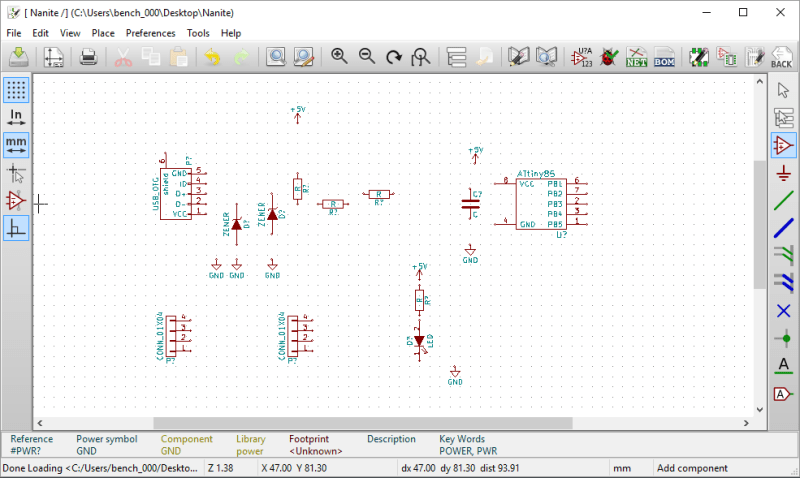The image size is (800, 478).
Task: Switch units to millimeters
Action: click(16, 145)
